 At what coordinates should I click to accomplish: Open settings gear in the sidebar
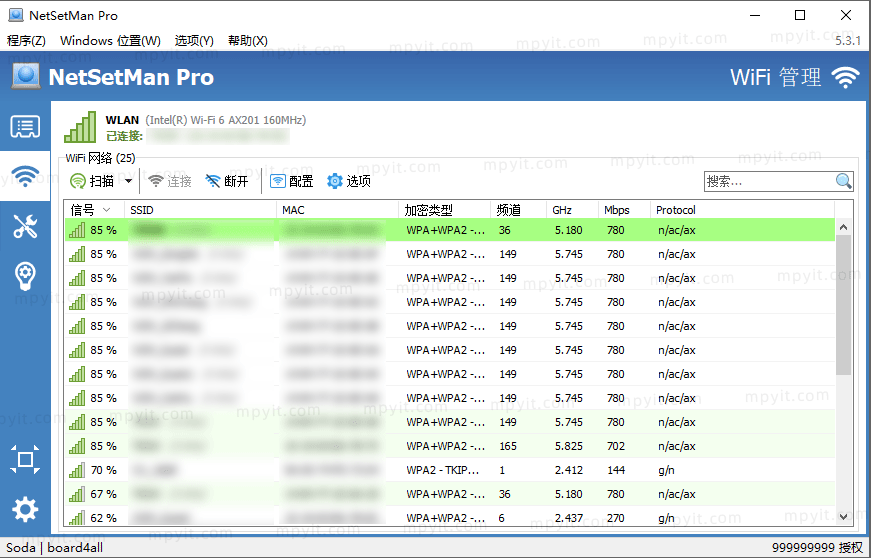[x=25, y=509]
